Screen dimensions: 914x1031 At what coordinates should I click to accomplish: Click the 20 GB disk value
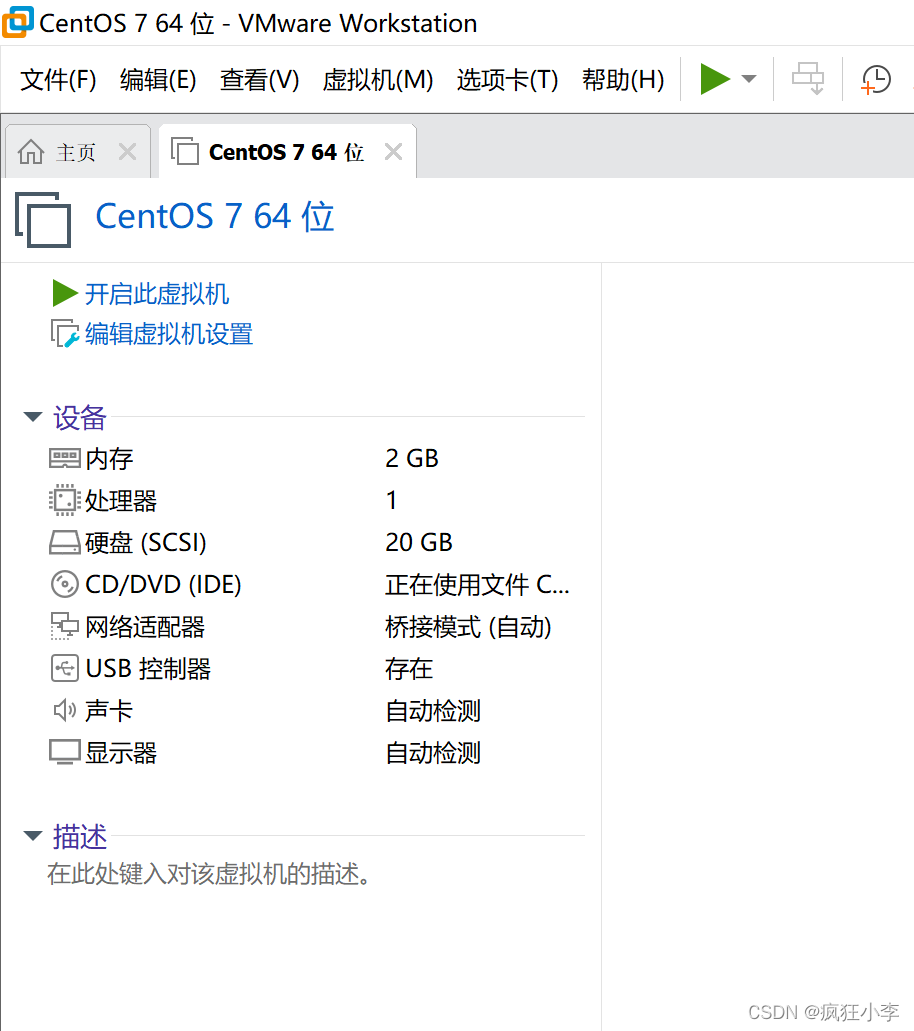419,542
